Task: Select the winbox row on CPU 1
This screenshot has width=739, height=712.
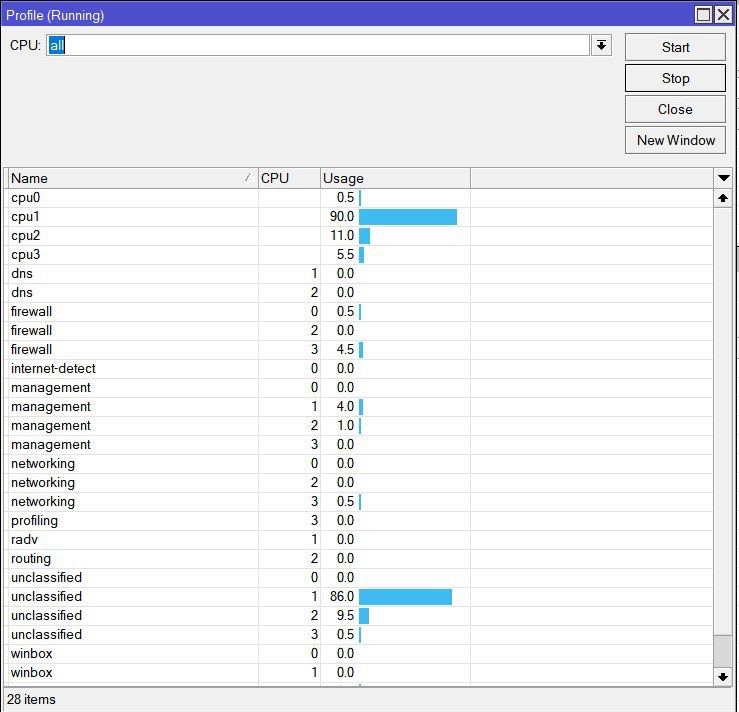Action: [x=361, y=673]
